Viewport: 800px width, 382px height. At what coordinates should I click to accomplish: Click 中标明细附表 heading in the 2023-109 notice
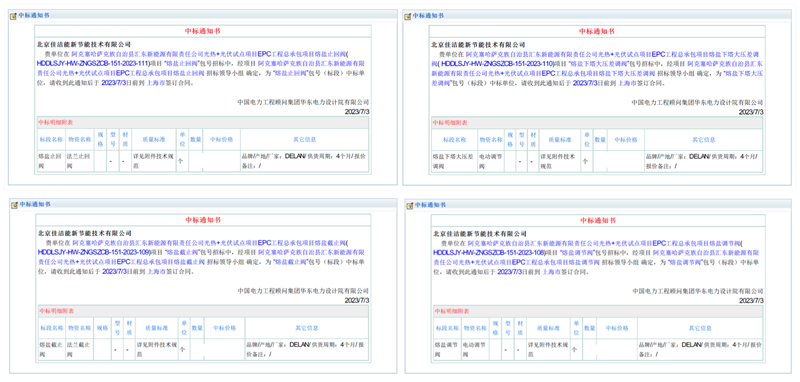tap(57, 311)
